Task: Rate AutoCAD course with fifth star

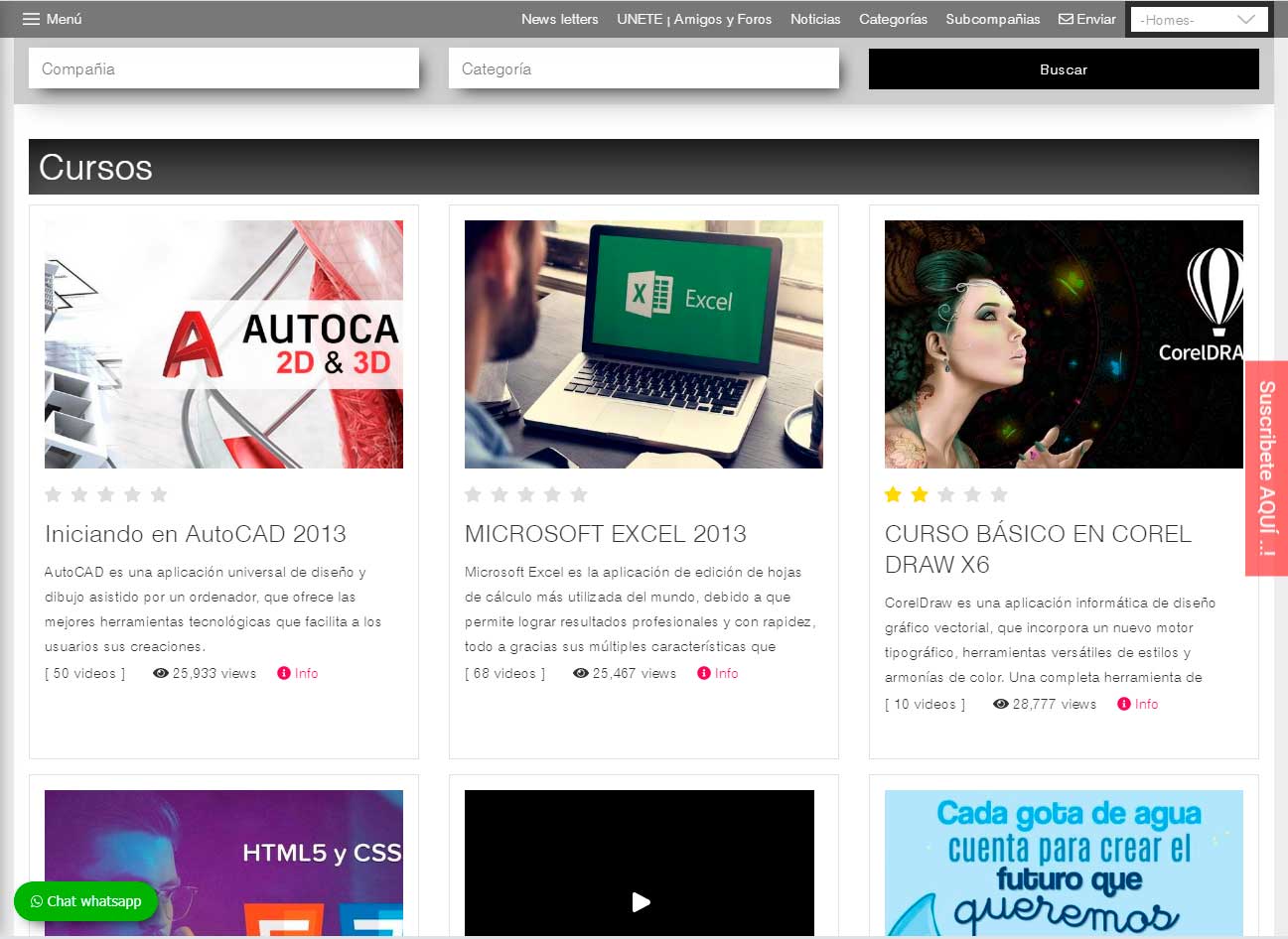Action: pos(159,494)
